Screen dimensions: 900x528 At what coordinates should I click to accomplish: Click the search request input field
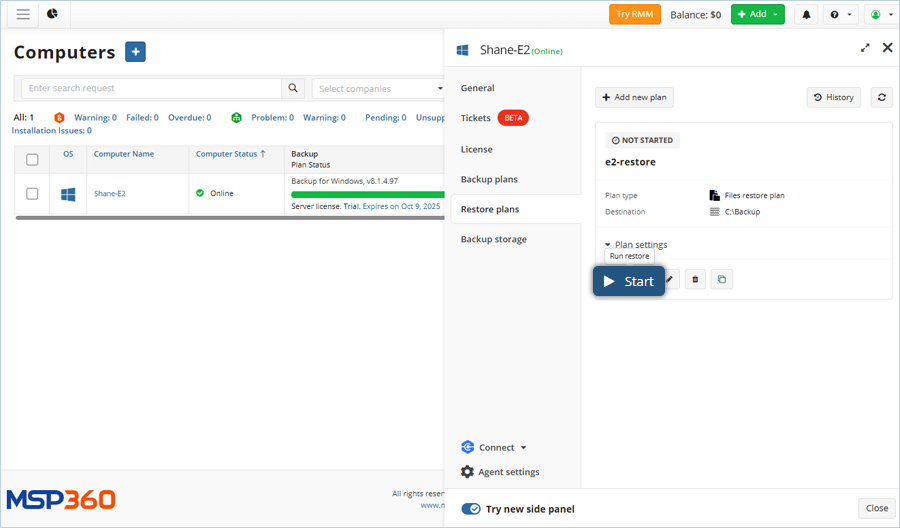click(150, 89)
